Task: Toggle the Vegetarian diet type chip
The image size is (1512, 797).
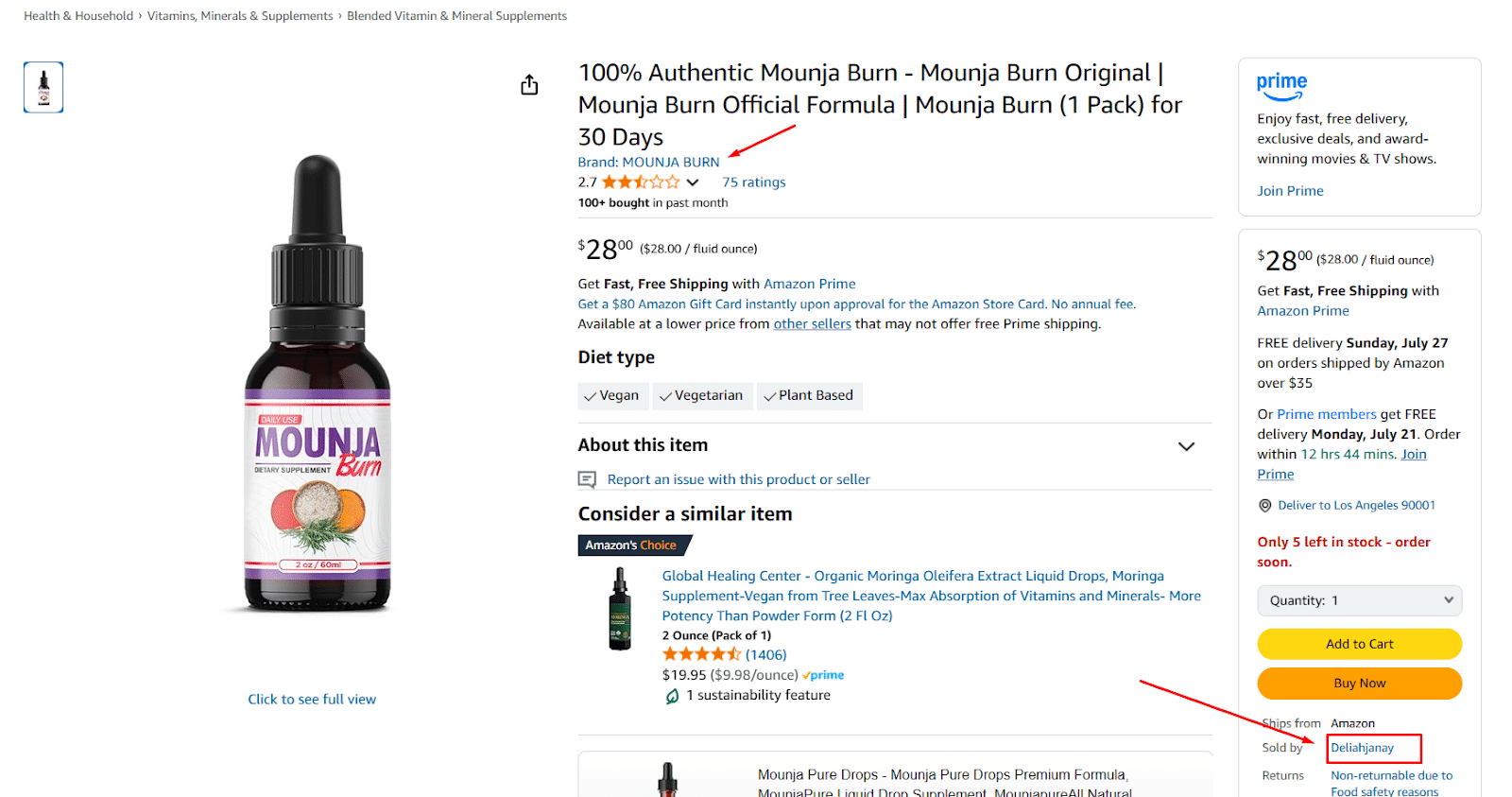Action: pyautogui.click(x=702, y=395)
